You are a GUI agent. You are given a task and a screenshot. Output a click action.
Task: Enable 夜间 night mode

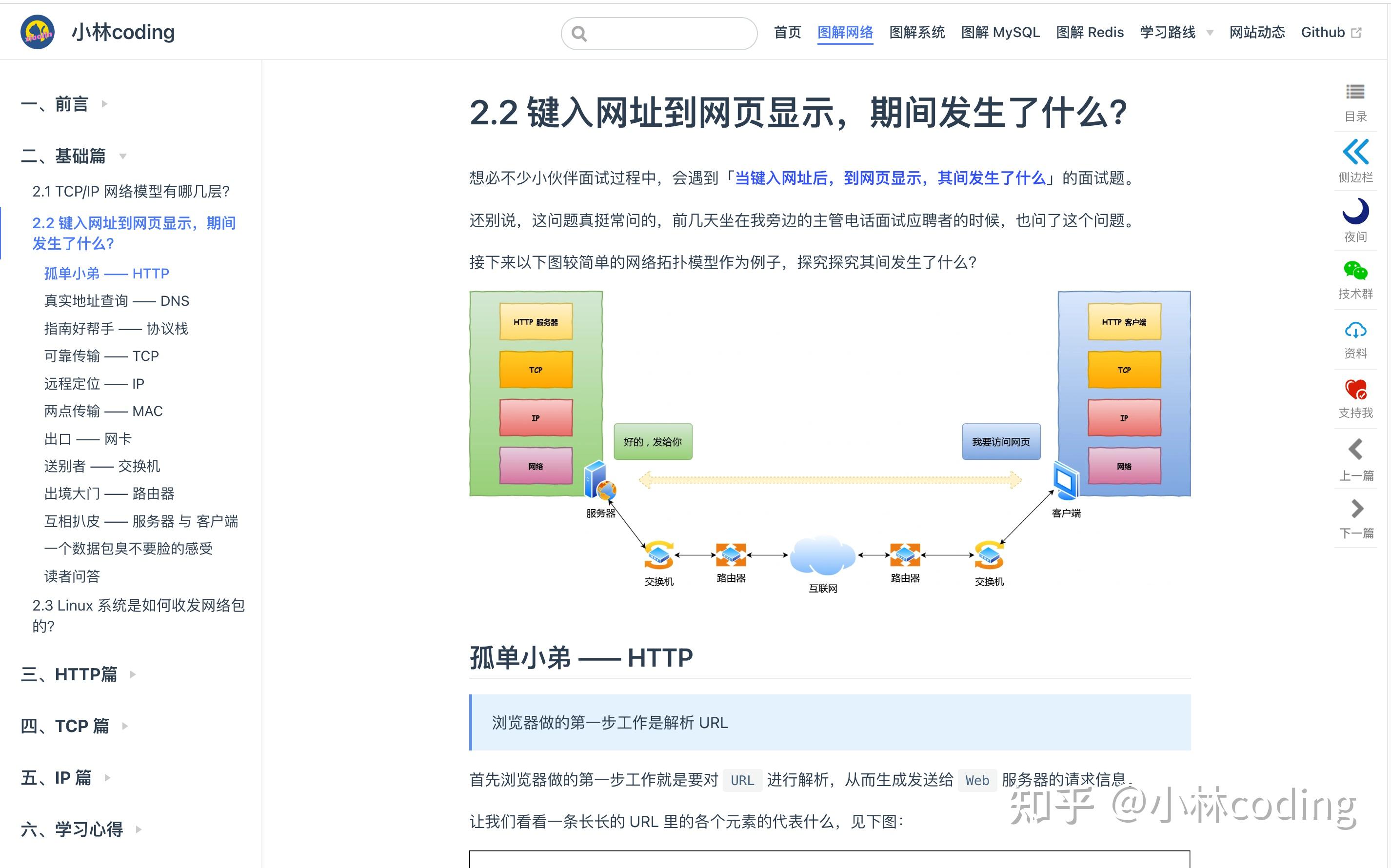[x=1355, y=211]
